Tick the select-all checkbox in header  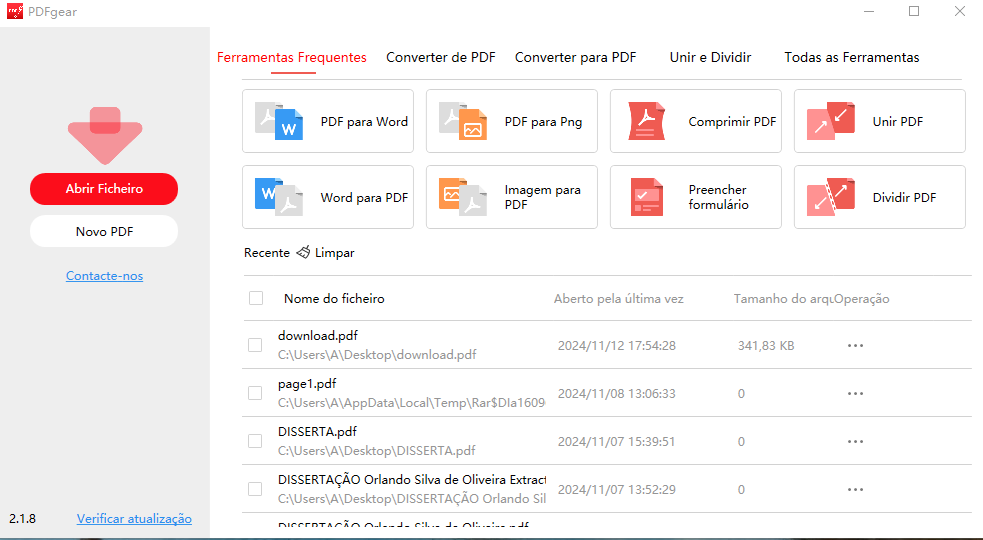click(x=256, y=298)
